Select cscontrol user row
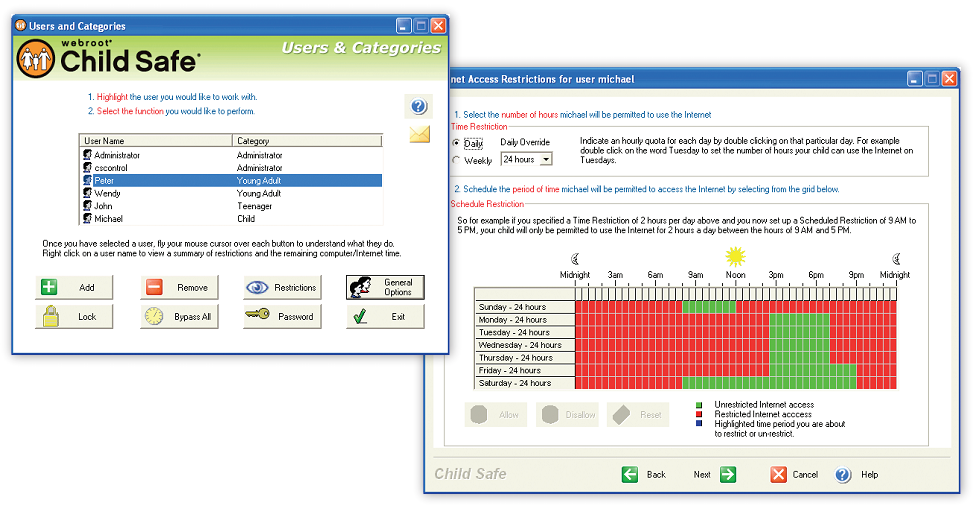This screenshot has width=974, height=509. pos(231,168)
